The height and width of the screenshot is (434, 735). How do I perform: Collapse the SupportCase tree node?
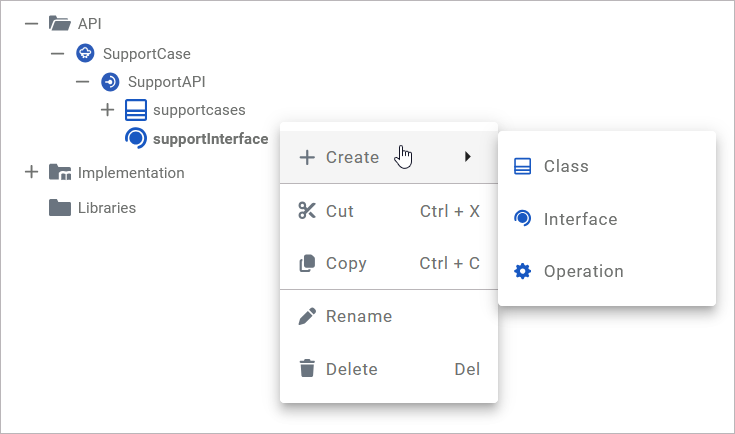click(57, 53)
